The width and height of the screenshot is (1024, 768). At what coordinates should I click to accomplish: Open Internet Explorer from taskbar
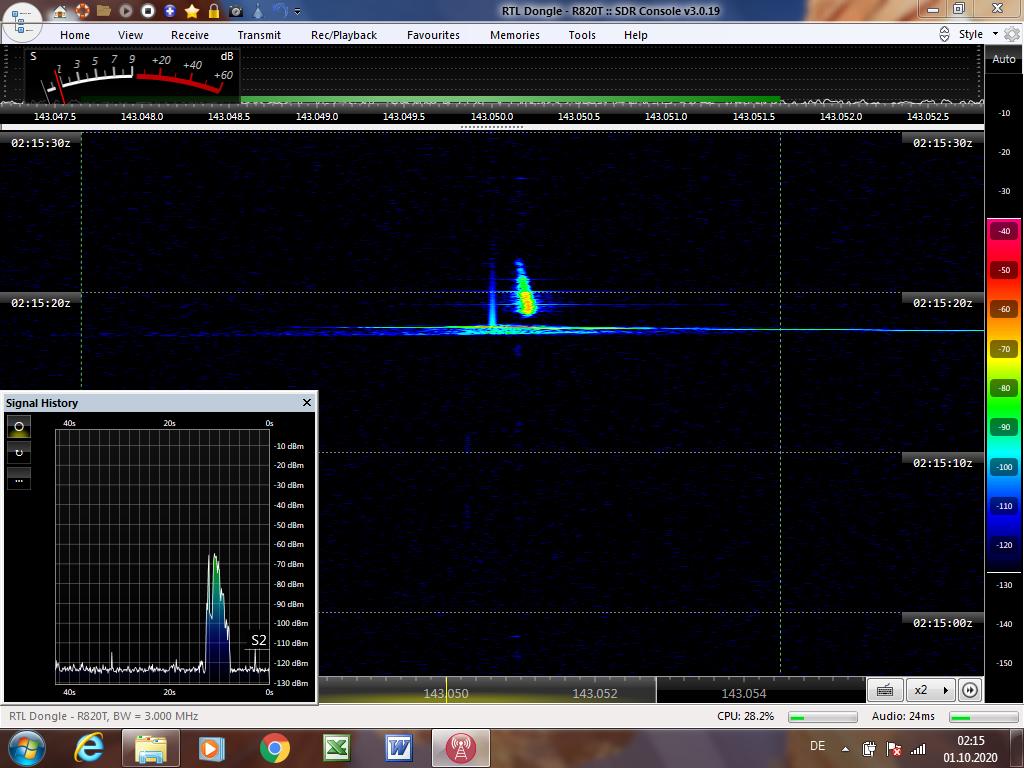click(x=88, y=748)
